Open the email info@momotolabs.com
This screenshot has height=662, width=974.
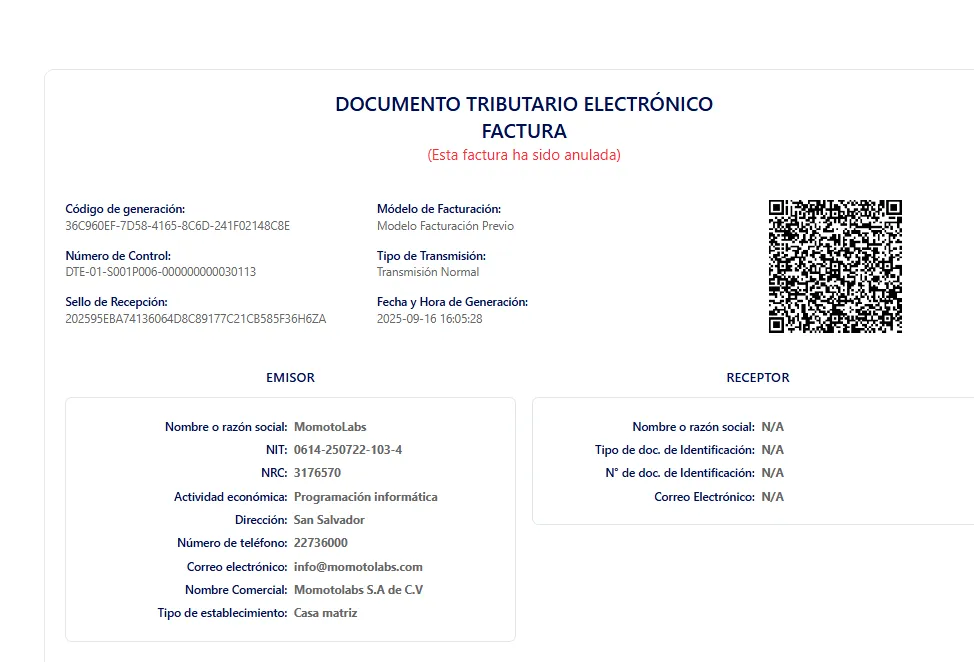pyautogui.click(x=360, y=566)
